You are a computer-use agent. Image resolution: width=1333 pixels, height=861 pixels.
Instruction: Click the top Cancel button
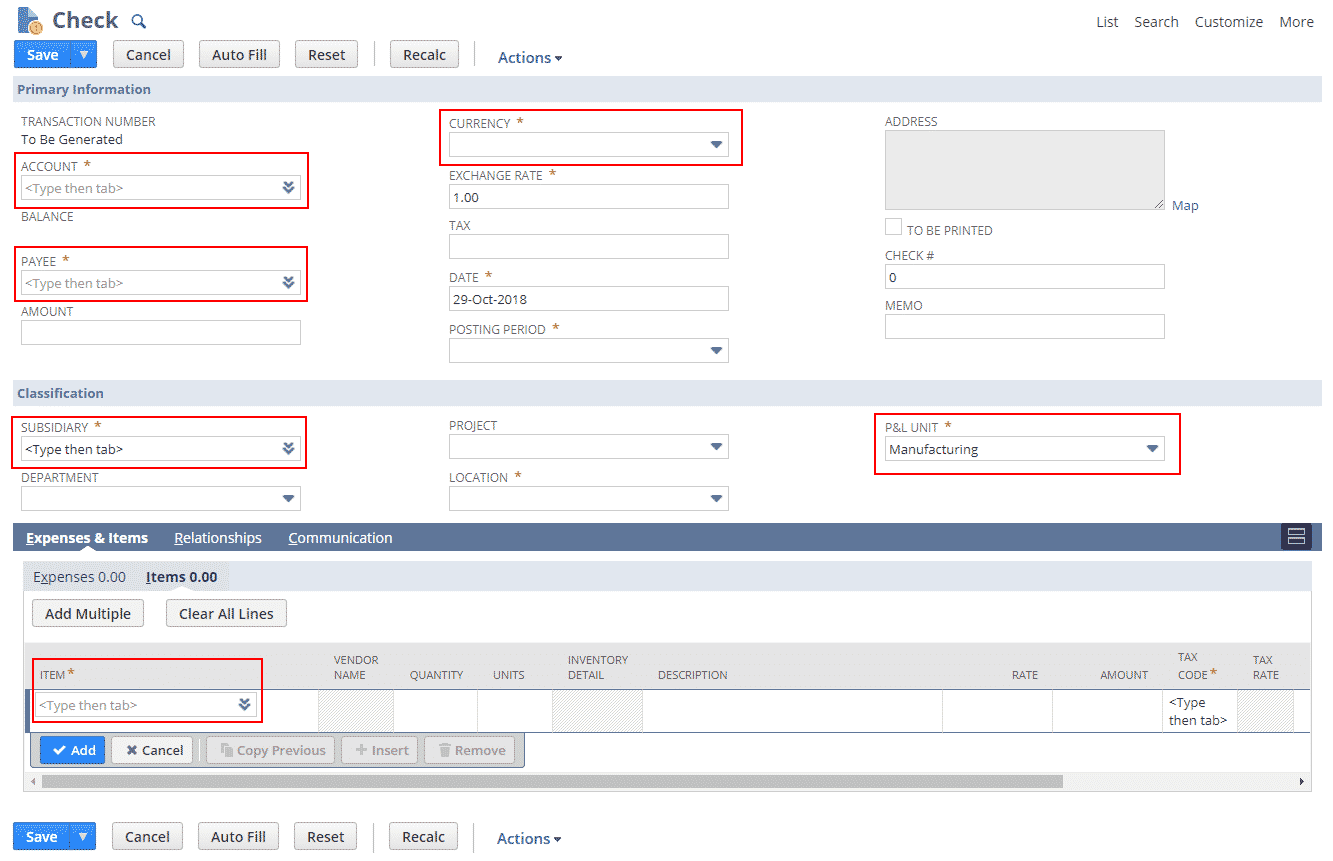(x=148, y=54)
